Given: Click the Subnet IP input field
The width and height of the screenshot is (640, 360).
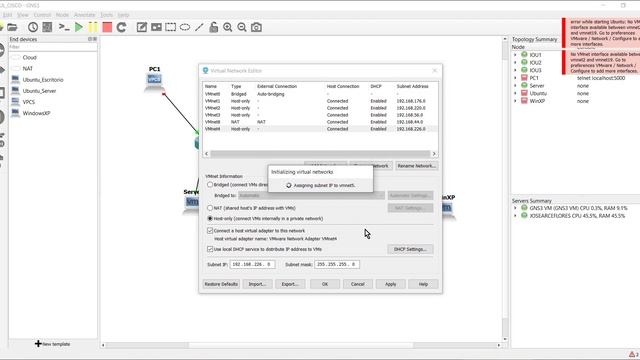Looking at the screenshot, I should [x=253, y=264].
